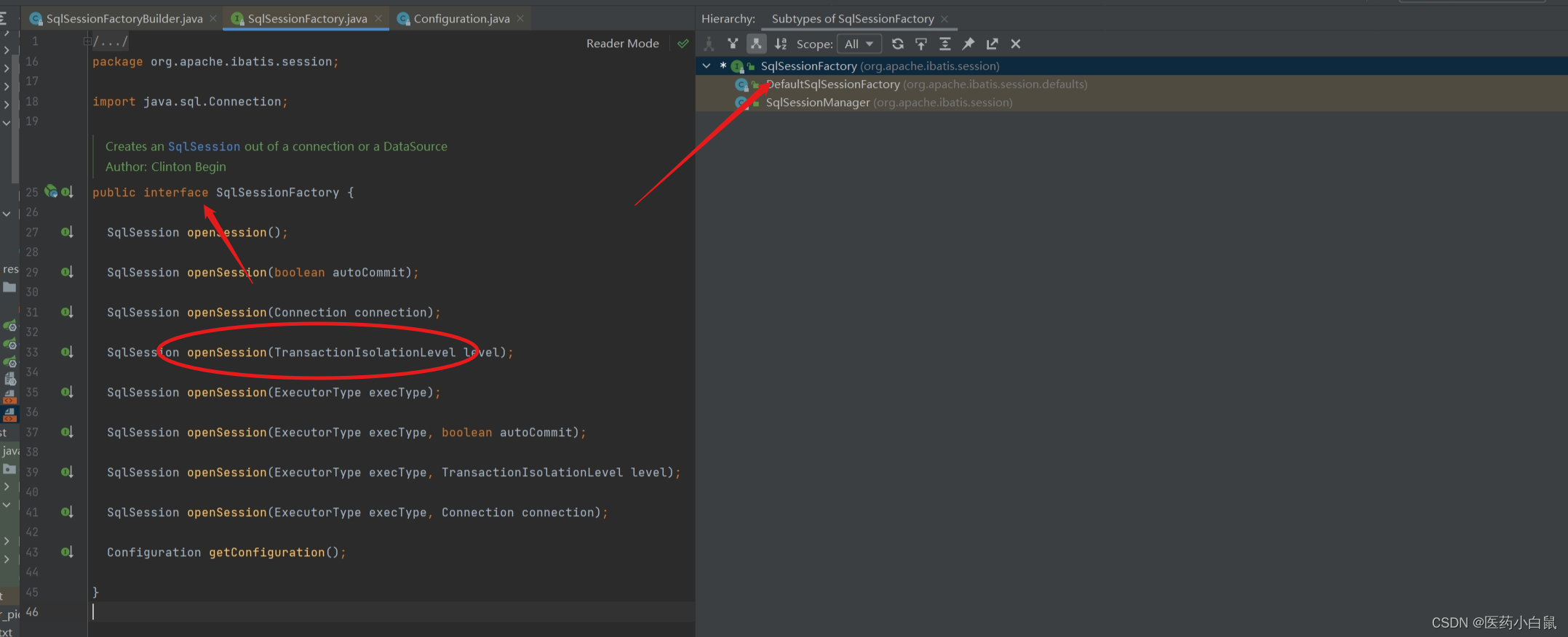Close the SqlSessionFactory.java tab
Image resolution: width=1568 pixels, height=637 pixels.
coord(378,18)
